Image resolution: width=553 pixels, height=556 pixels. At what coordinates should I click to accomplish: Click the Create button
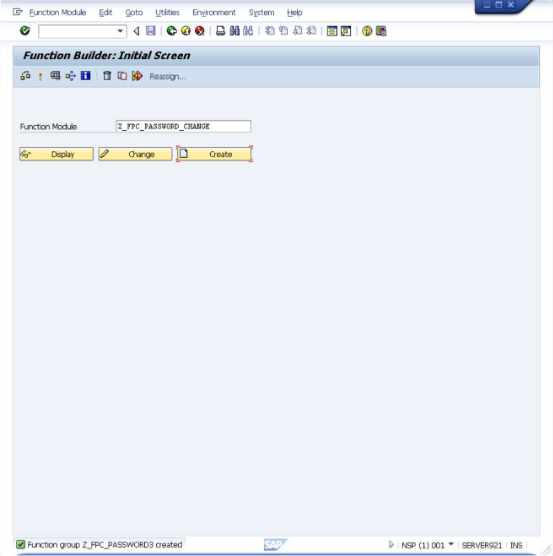point(214,154)
